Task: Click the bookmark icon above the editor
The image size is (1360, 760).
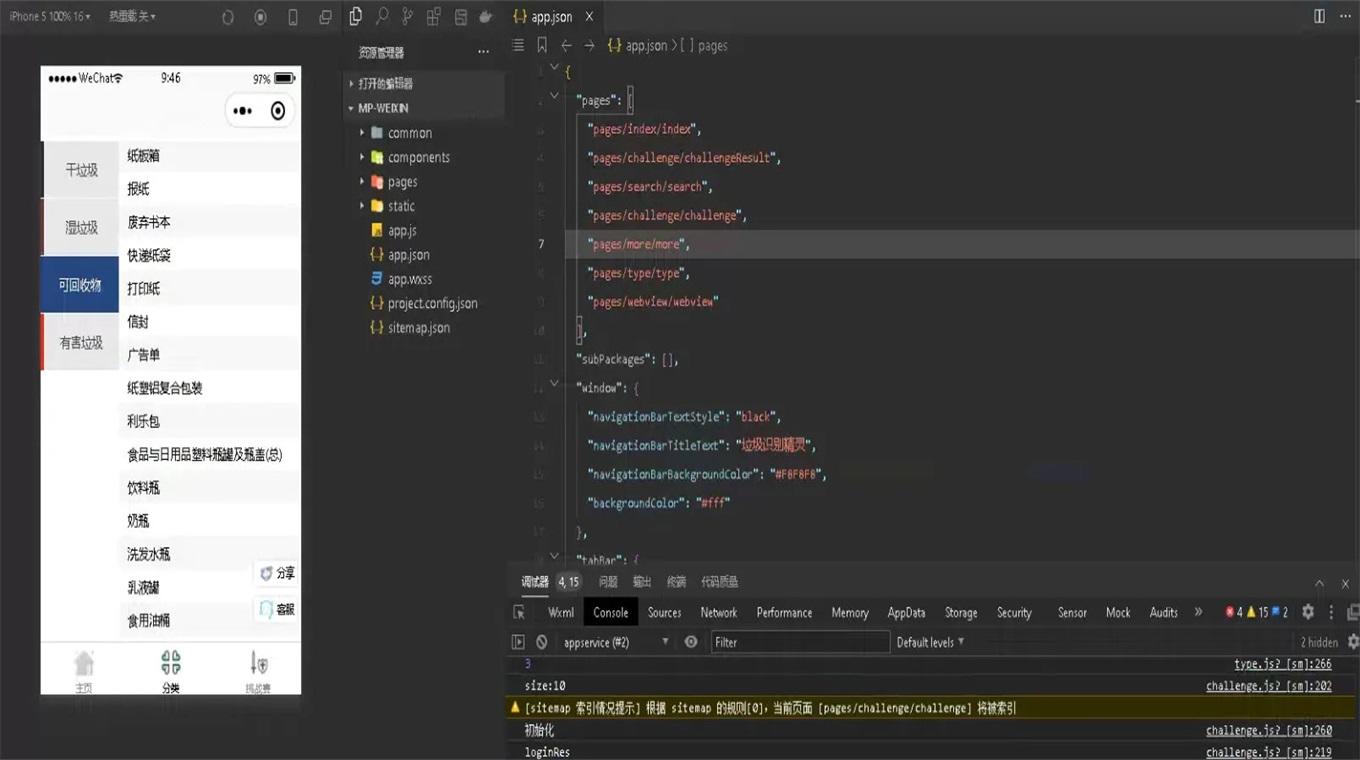Action: [x=541, y=46]
